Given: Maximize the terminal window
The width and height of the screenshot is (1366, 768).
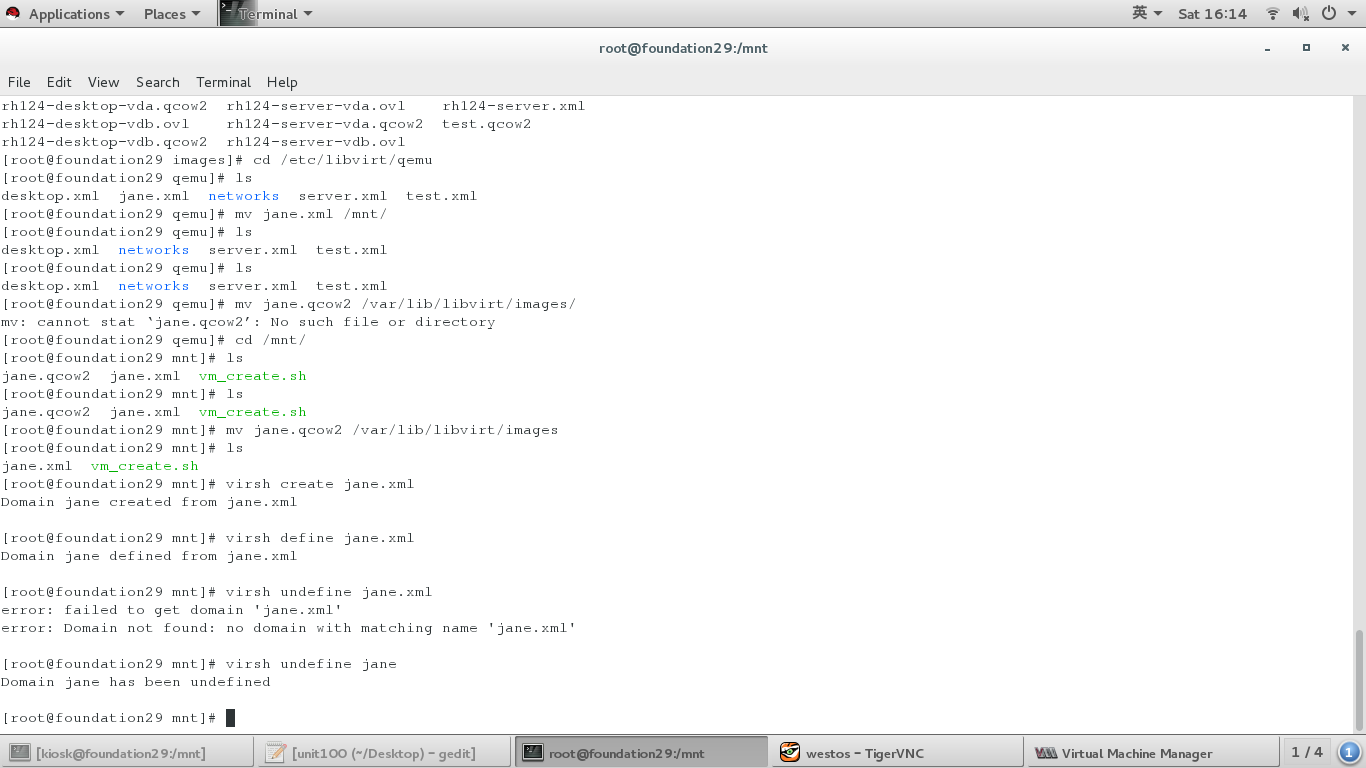Looking at the screenshot, I should tap(1306, 48).
